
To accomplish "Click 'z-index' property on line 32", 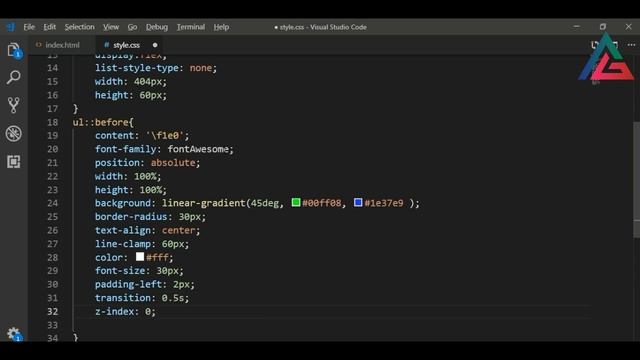I will [114, 311].
